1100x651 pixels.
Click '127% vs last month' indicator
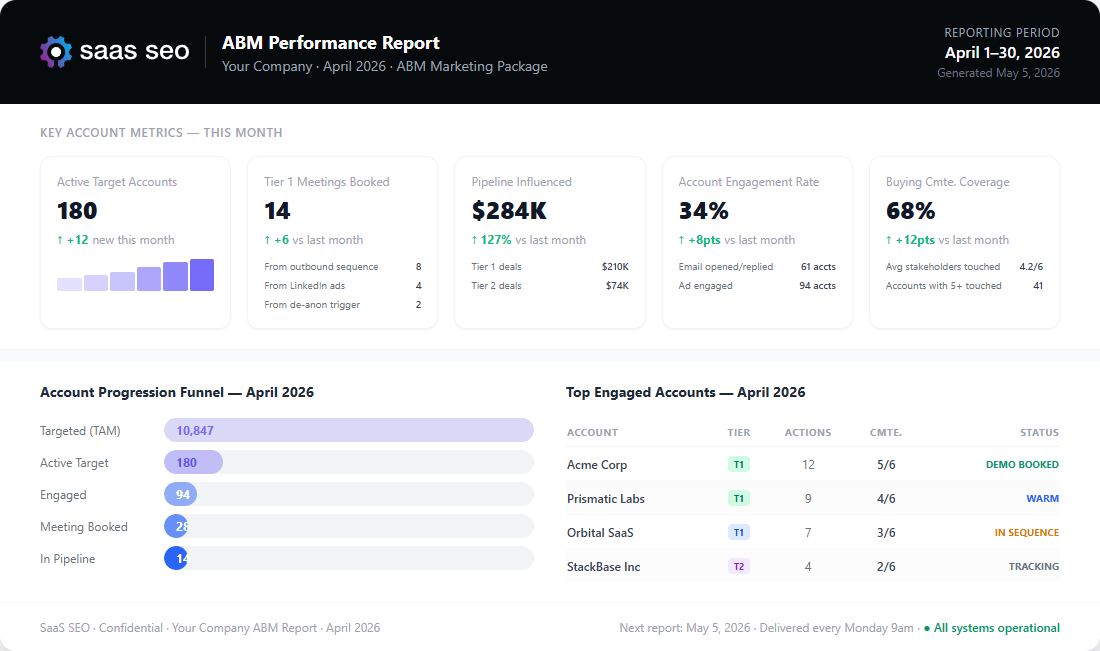pyautogui.click(x=528, y=240)
